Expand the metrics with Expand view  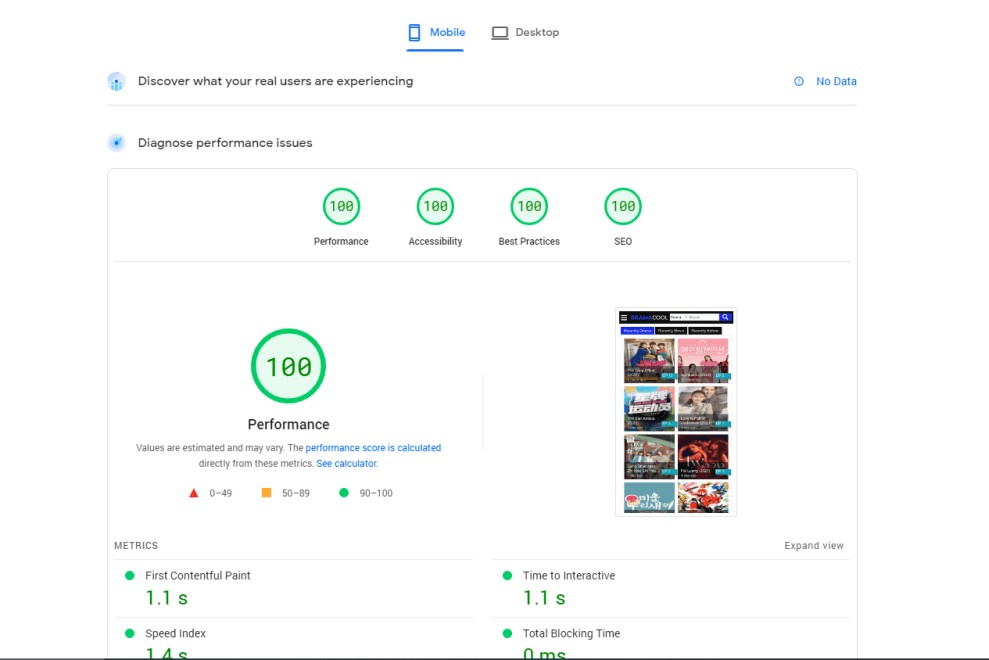point(813,546)
